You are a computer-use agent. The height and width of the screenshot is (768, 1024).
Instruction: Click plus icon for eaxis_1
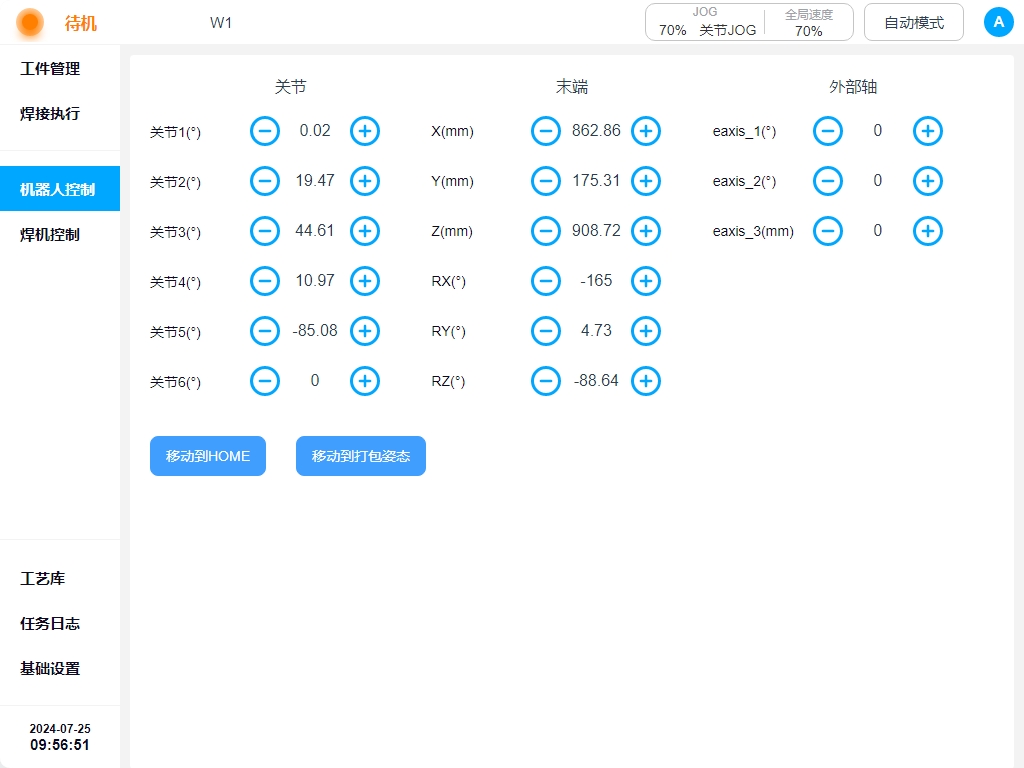tap(928, 131)
